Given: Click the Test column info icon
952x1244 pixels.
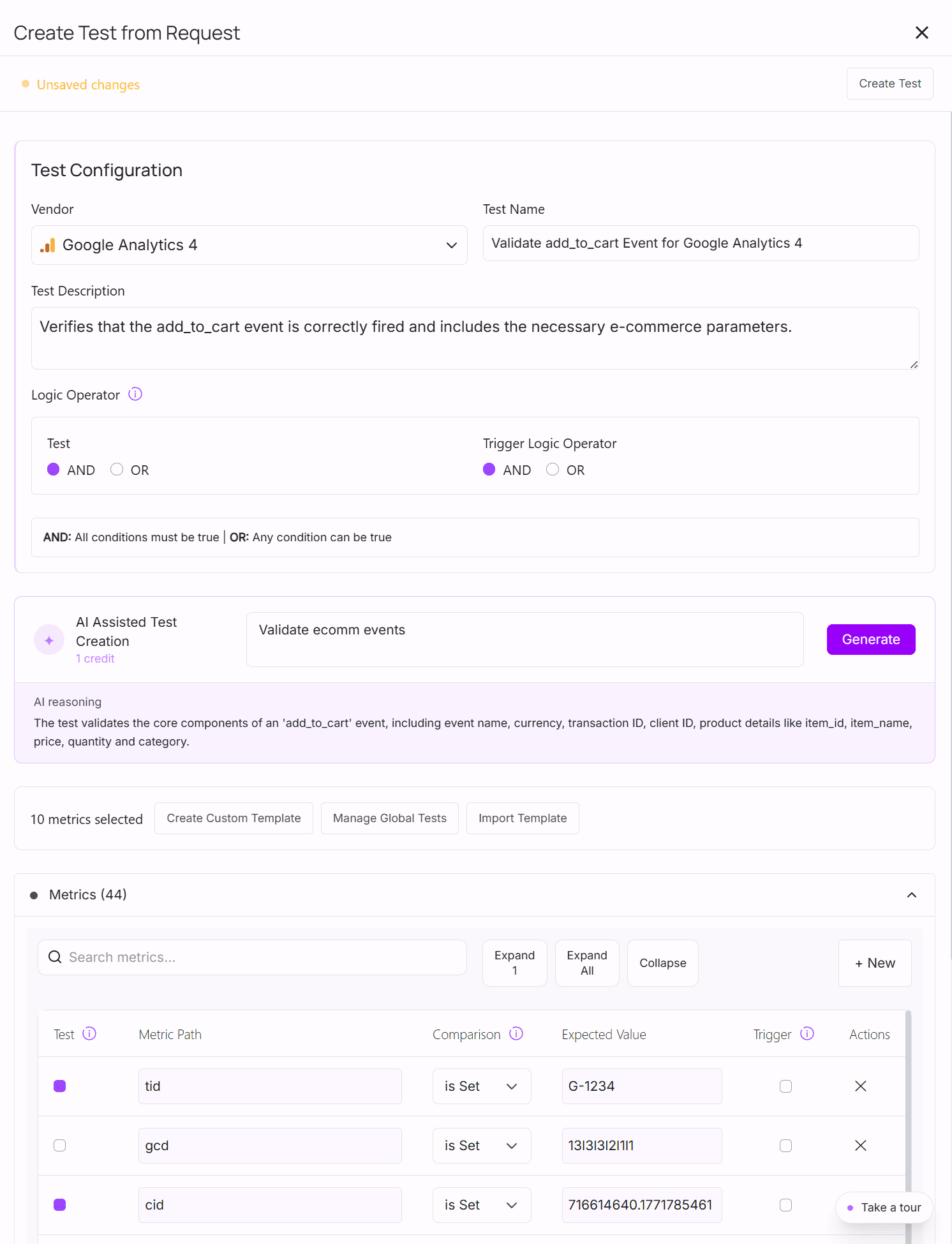Looking at the screenshot, I should pos(89,1033).
